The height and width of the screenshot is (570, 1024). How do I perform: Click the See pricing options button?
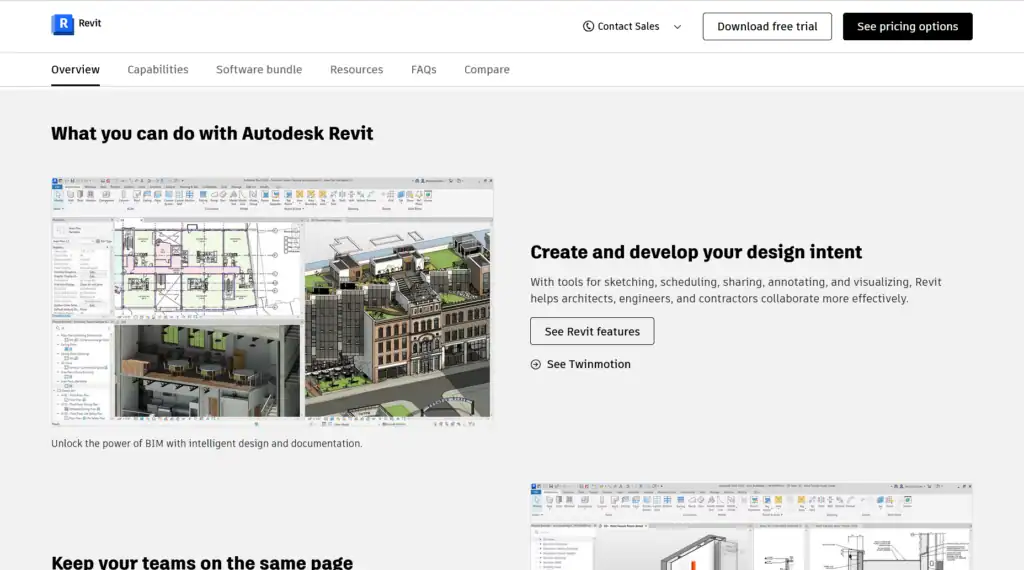[907, 27]
